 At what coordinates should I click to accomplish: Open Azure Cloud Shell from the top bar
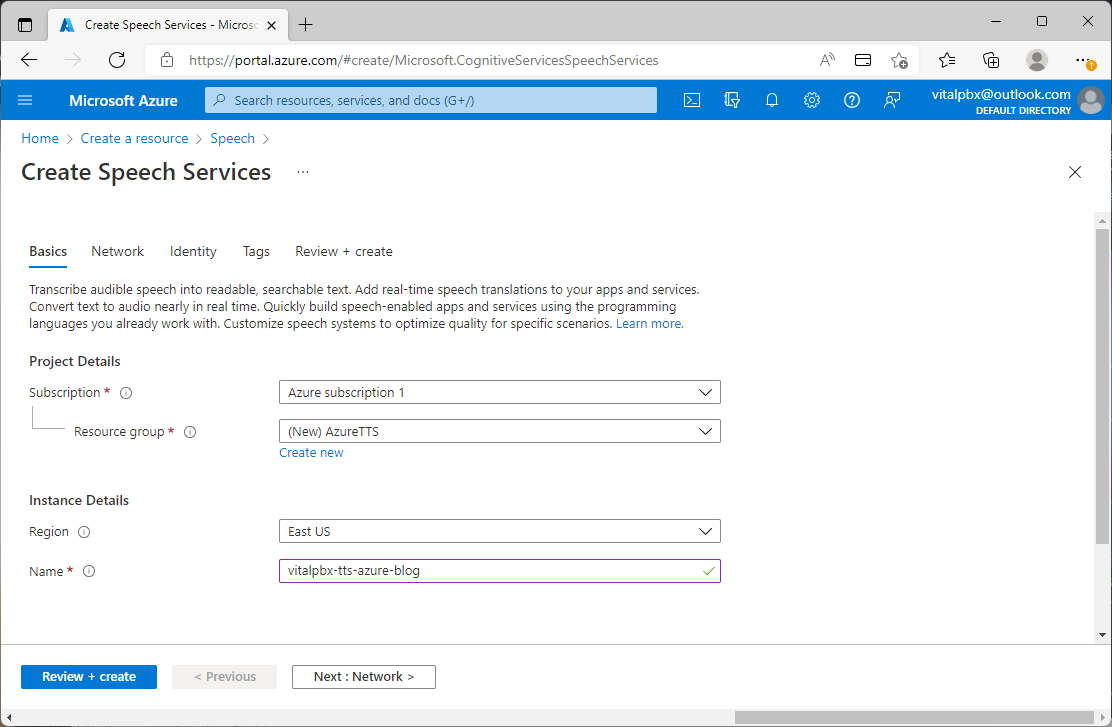click(x=692, y=100)
